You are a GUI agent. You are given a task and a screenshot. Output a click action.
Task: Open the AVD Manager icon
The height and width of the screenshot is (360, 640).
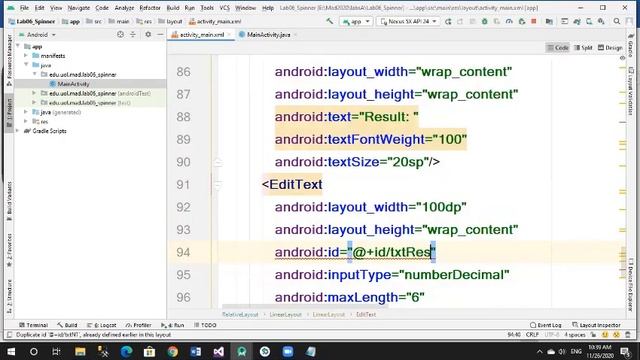(589, 21)
